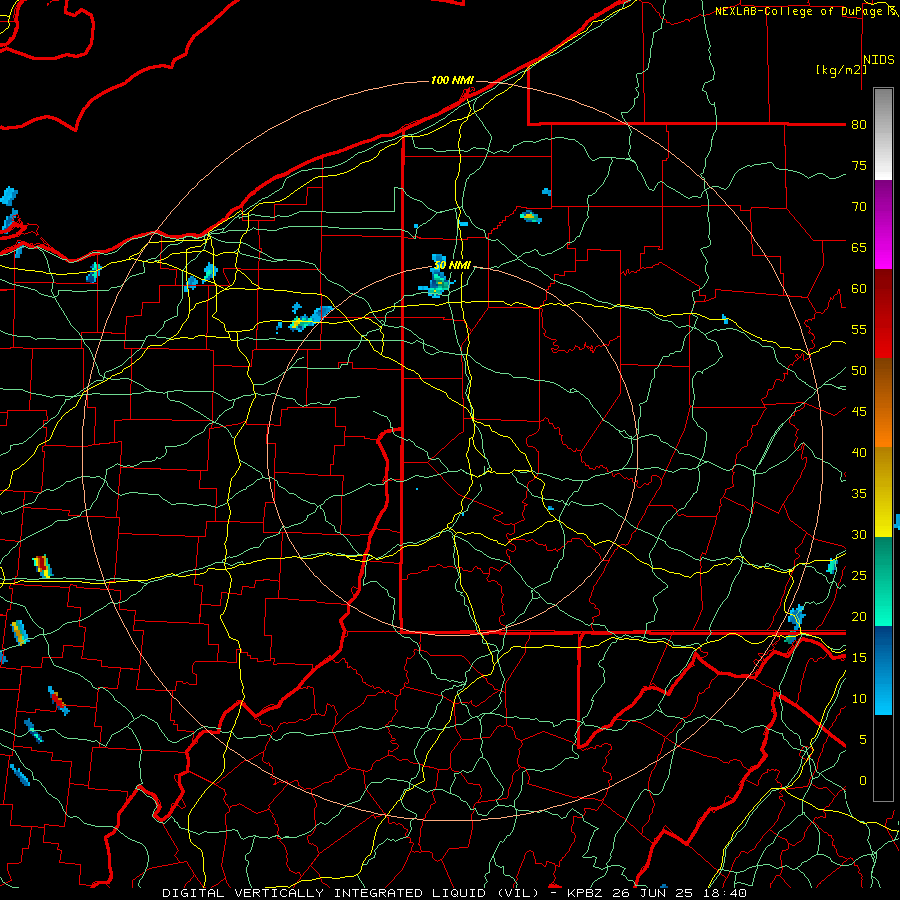Click the "(VIL)" abbreviation in the caption
The image size is (900, 900).
519,893
